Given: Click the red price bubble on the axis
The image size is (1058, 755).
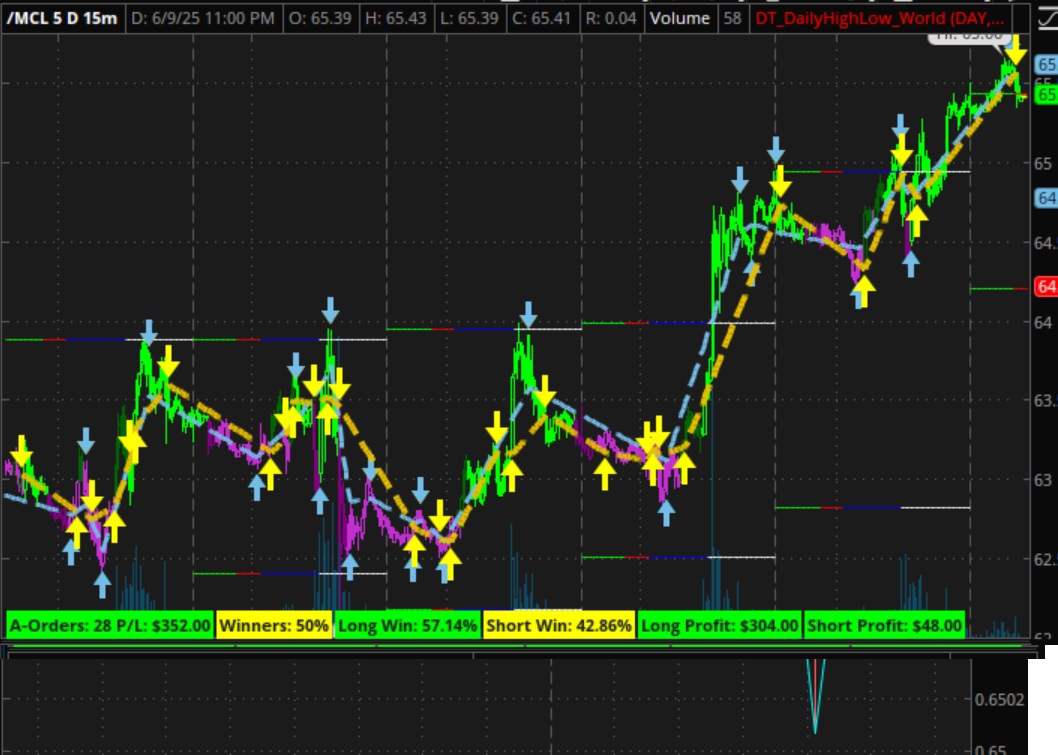Looking at the screenshot, I should tap(1047, 287).
